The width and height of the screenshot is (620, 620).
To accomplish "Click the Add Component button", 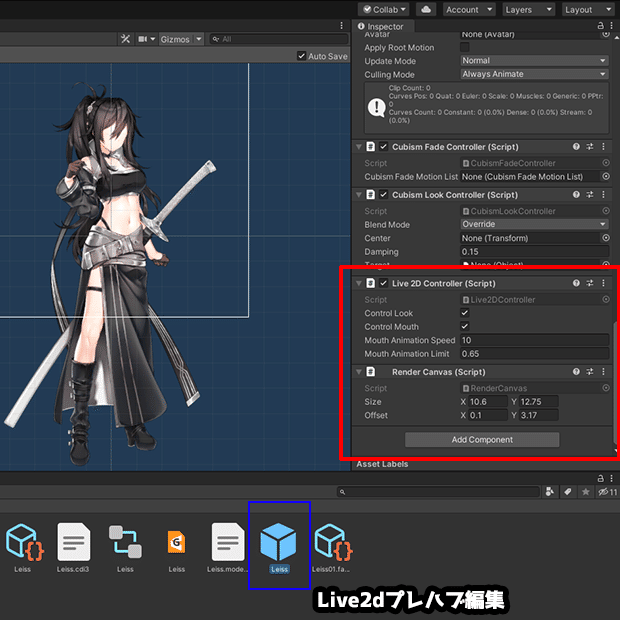I will pos(482,440).
